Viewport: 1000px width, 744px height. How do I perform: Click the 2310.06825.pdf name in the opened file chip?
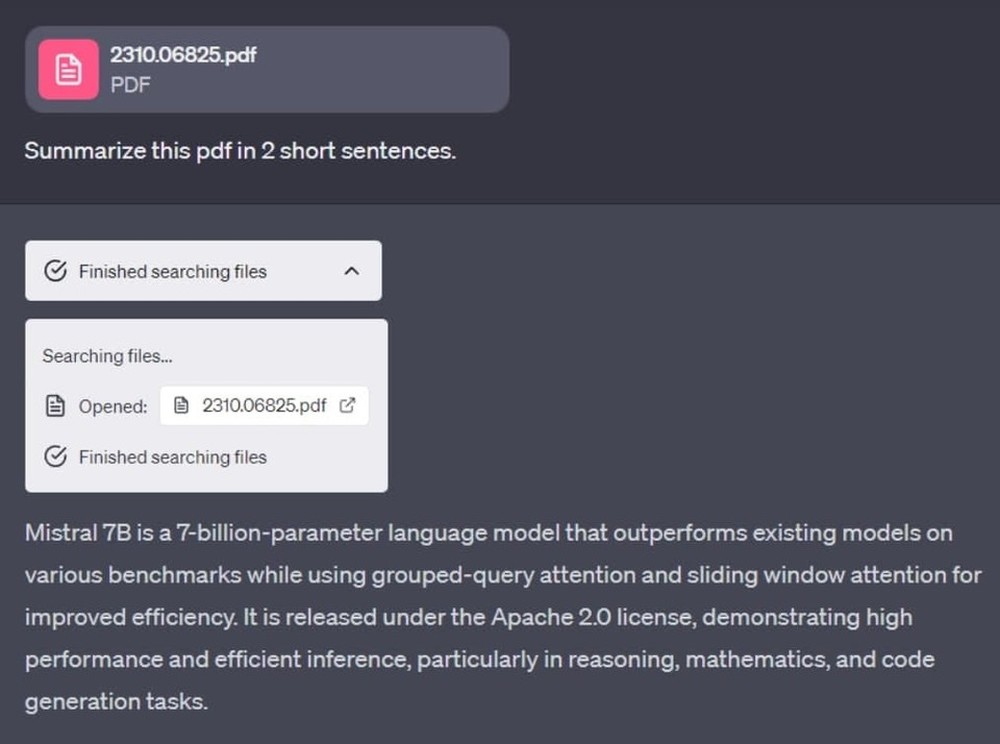(264, 406)
